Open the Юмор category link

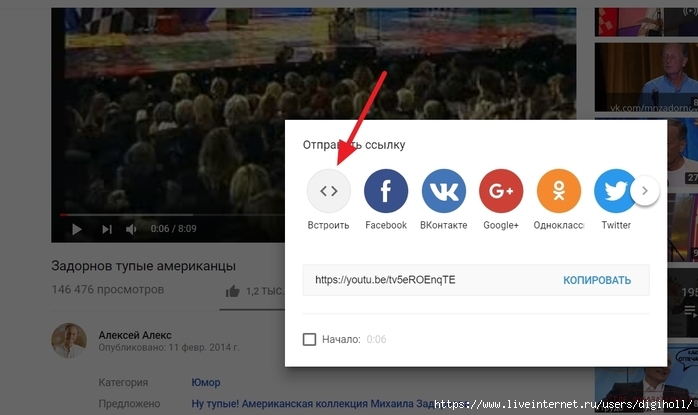(206, 382)
